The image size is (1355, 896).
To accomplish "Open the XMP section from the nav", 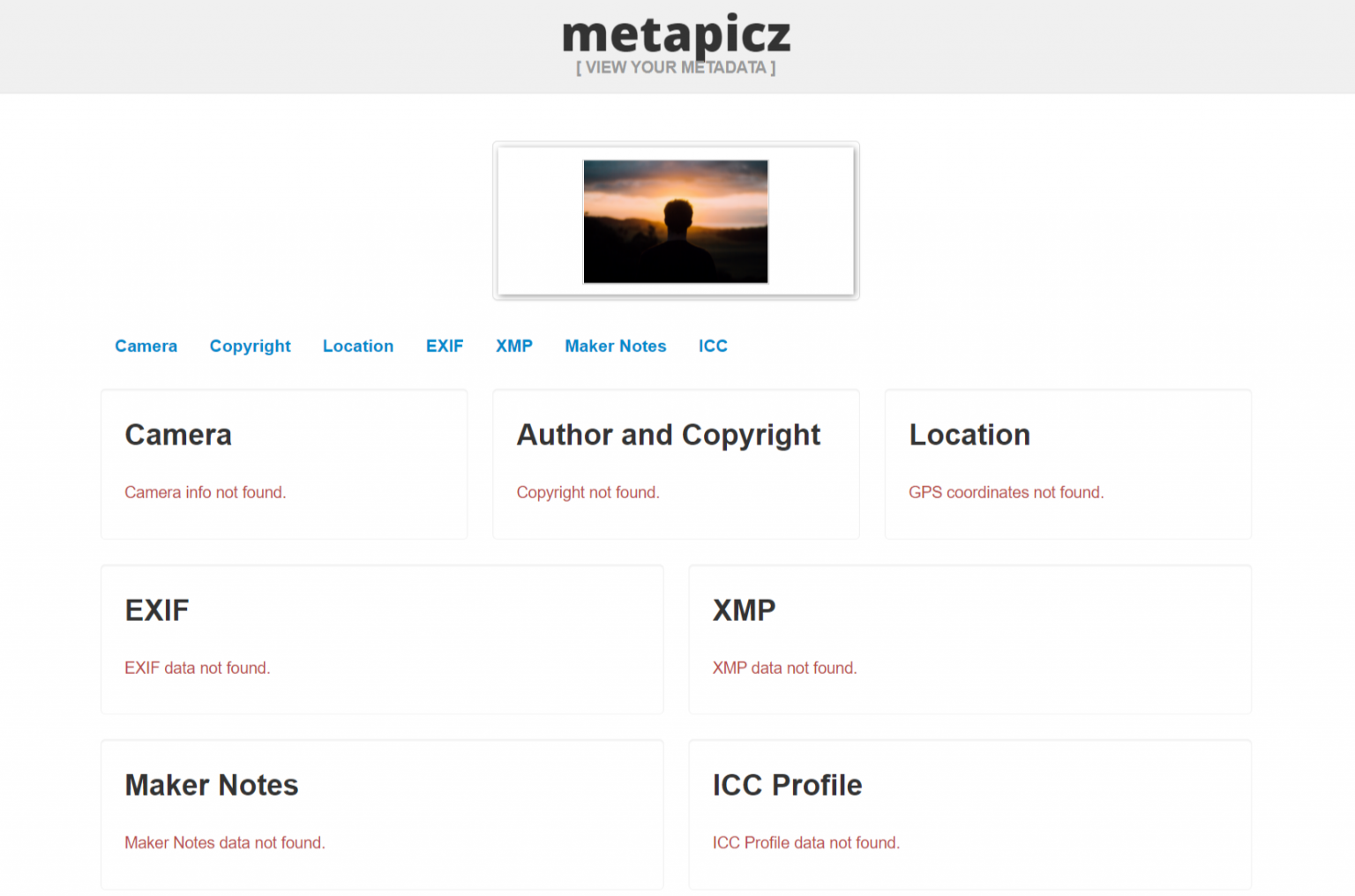I will (514, 346).
